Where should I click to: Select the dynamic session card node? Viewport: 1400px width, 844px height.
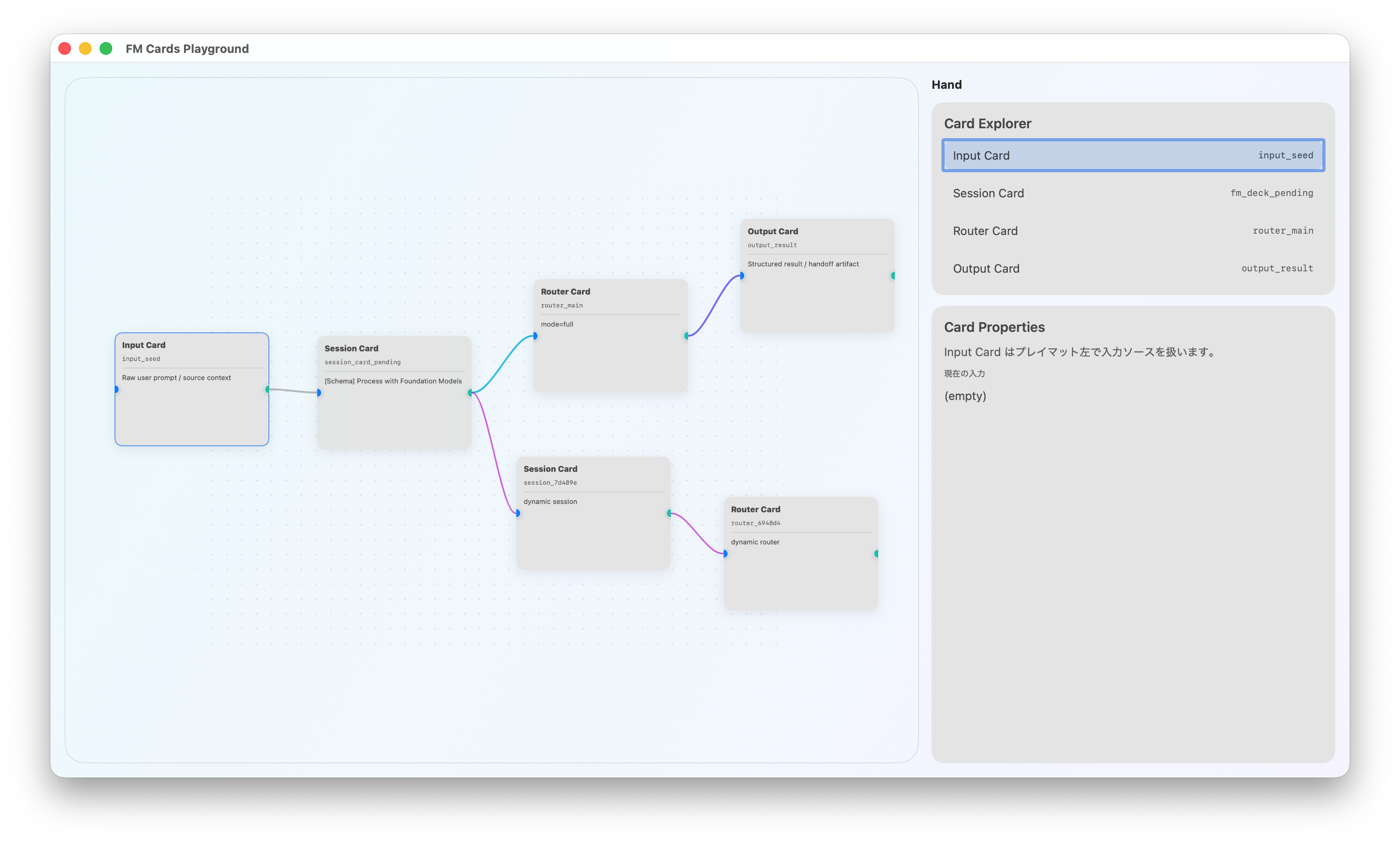(593, 539)
